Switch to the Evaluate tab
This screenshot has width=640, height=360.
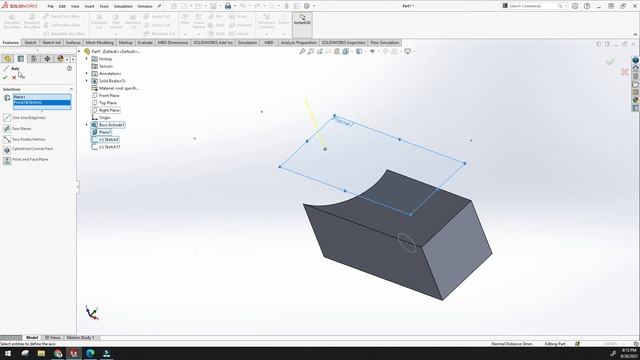point(145,42)
